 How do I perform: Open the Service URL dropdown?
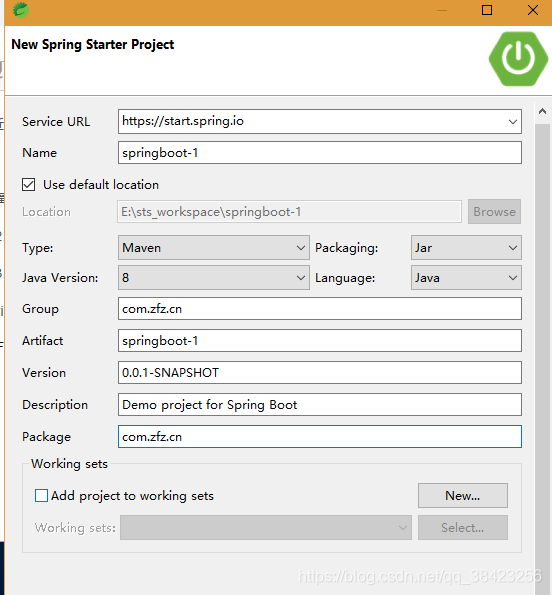pyautogui.click(x=513, y=122)
